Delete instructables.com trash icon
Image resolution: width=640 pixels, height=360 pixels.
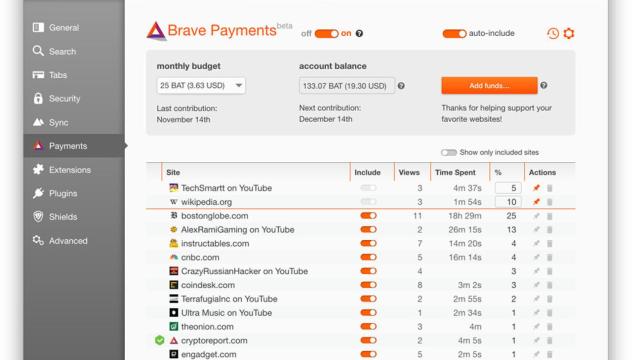pyautogui.click(x=550, y=243)
